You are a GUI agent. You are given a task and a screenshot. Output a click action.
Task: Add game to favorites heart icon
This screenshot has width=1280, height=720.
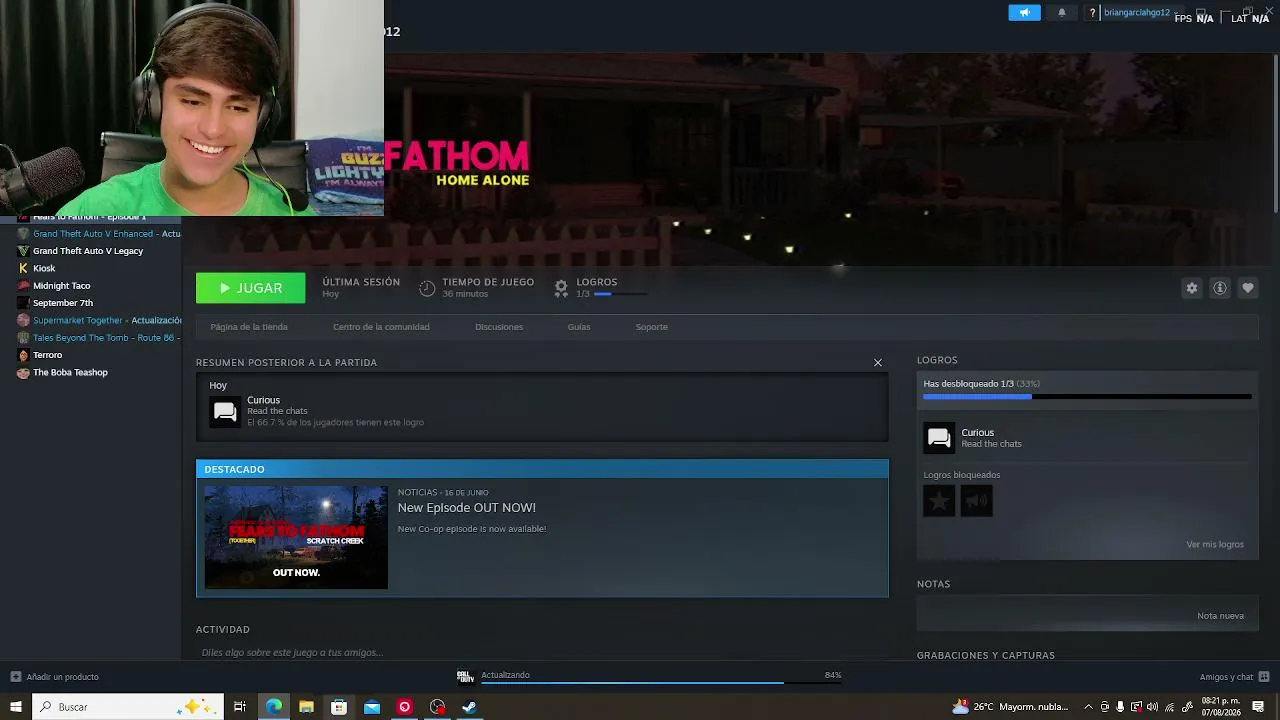[1248, 288]
